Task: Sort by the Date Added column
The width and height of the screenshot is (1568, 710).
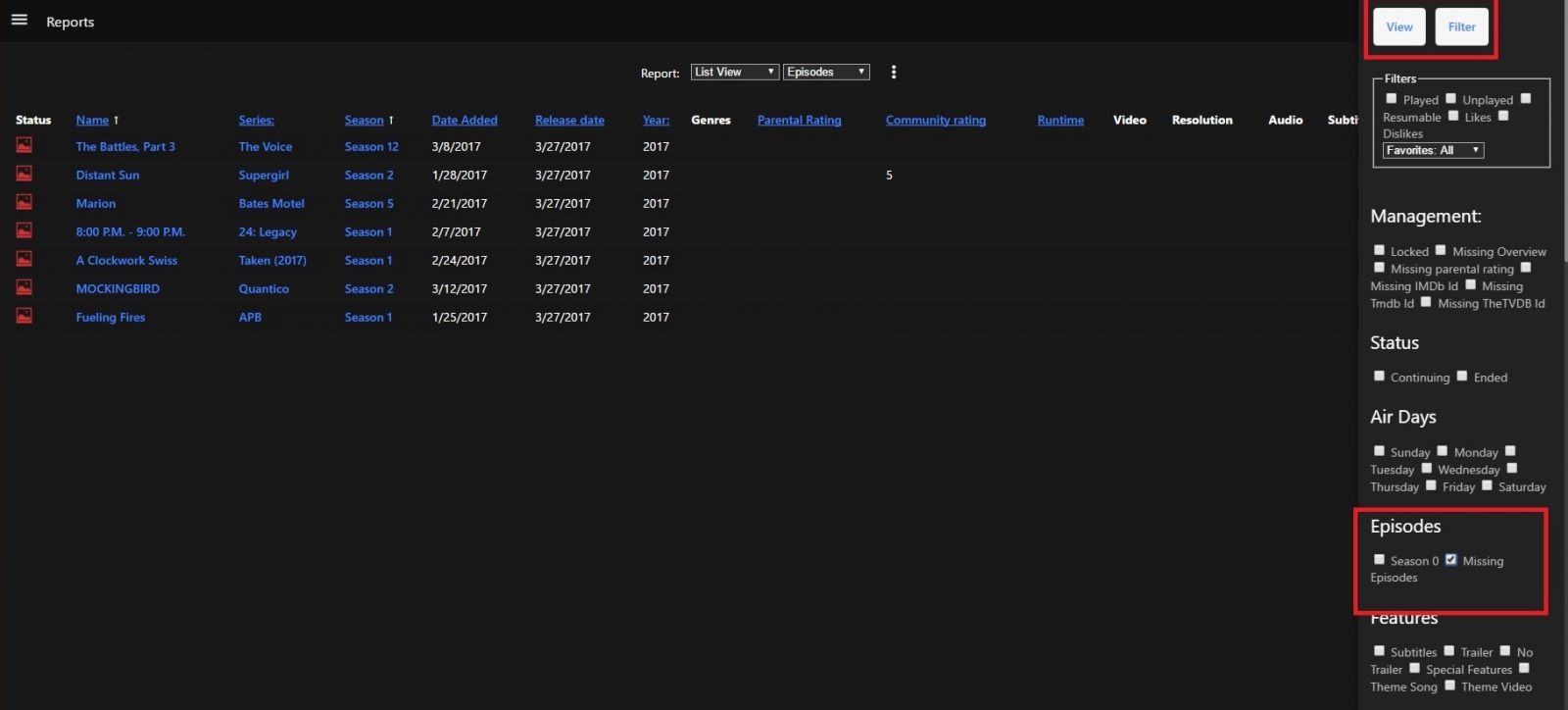Action: pyautogui.click(x=465, y=120)
